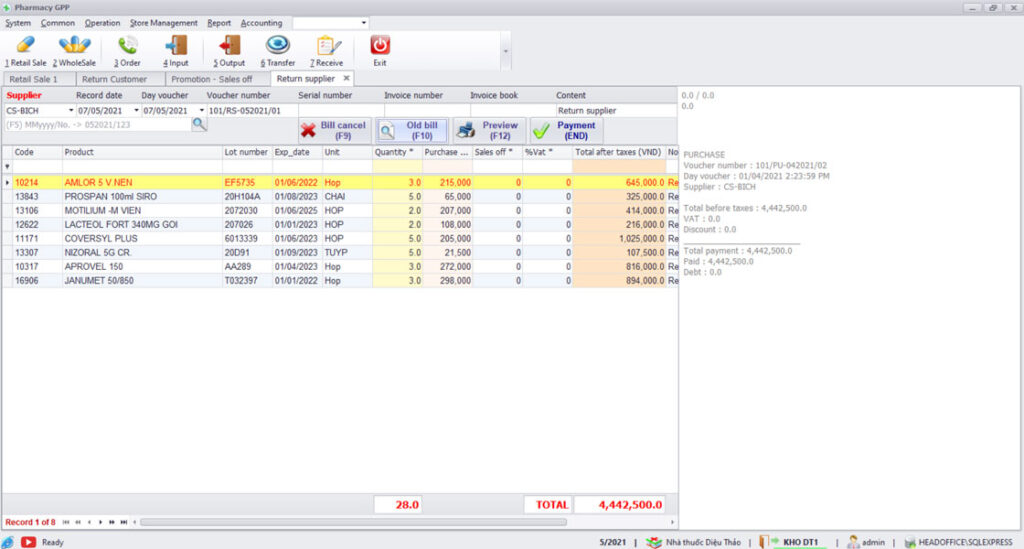
Task: Open the Retail Sale toolbar icon
Action: (x=26, y=46)
